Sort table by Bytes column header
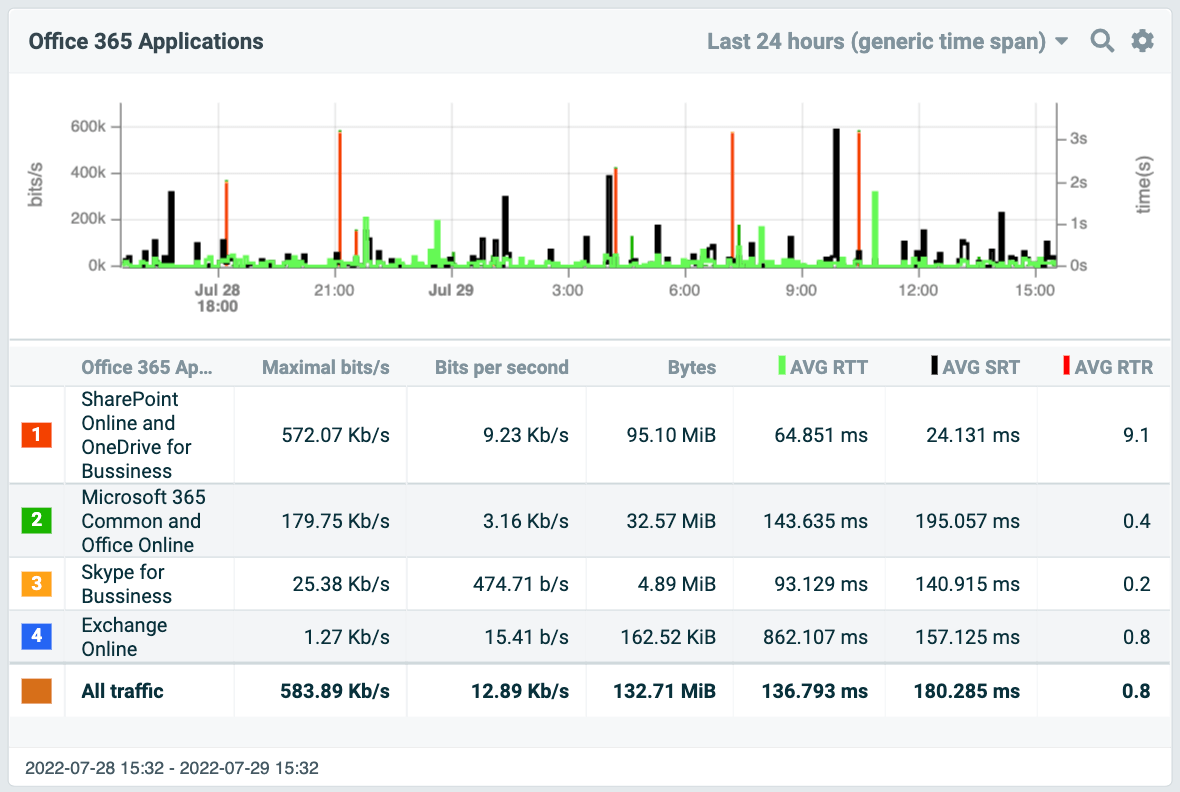Screen dimensions: 1180x792 coord(692,367)
